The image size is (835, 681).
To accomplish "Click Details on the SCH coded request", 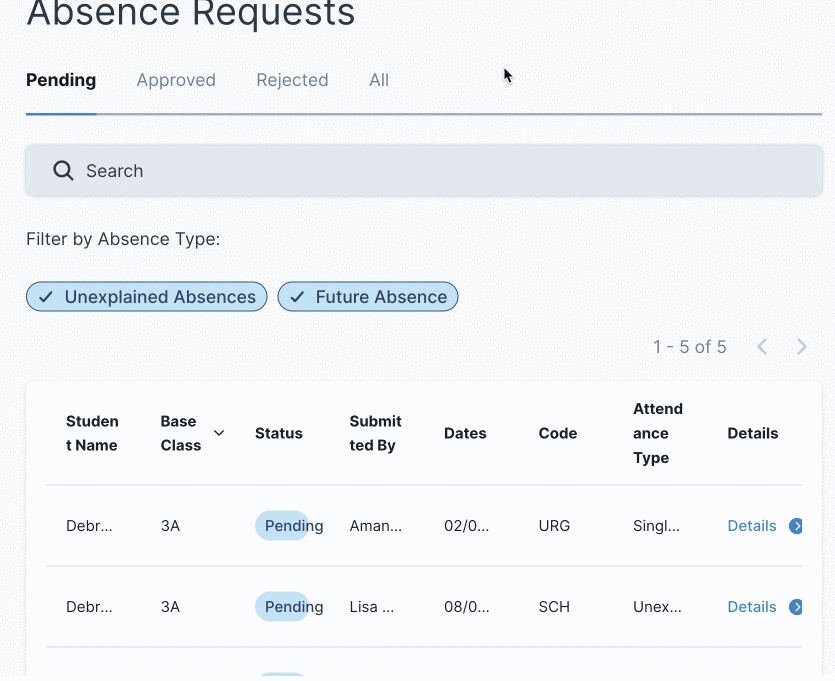I will (752, 606).
